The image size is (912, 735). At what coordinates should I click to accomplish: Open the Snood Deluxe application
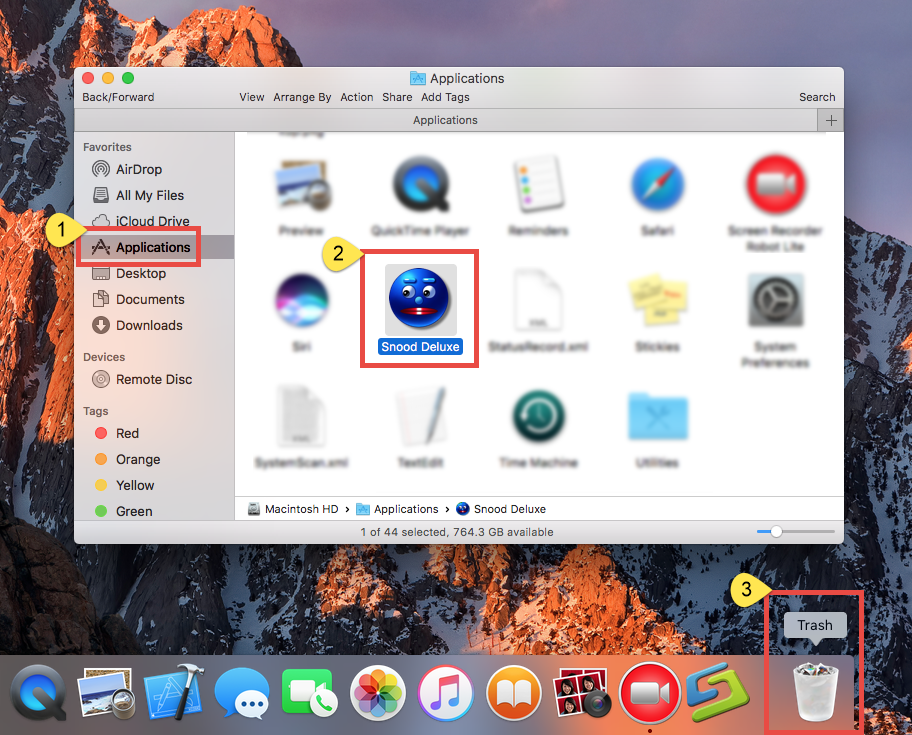418,298
